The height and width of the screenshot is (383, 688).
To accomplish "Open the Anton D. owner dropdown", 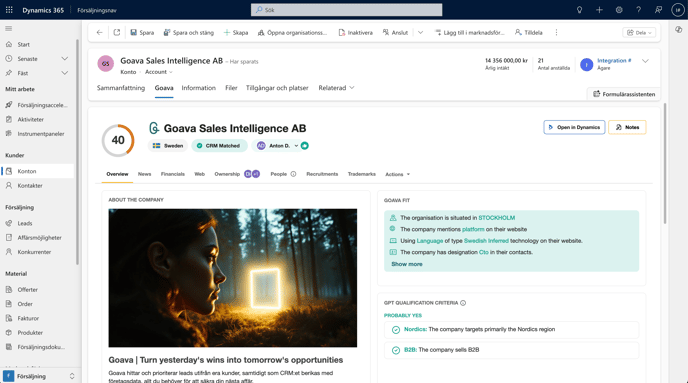I will pos(277,146).
